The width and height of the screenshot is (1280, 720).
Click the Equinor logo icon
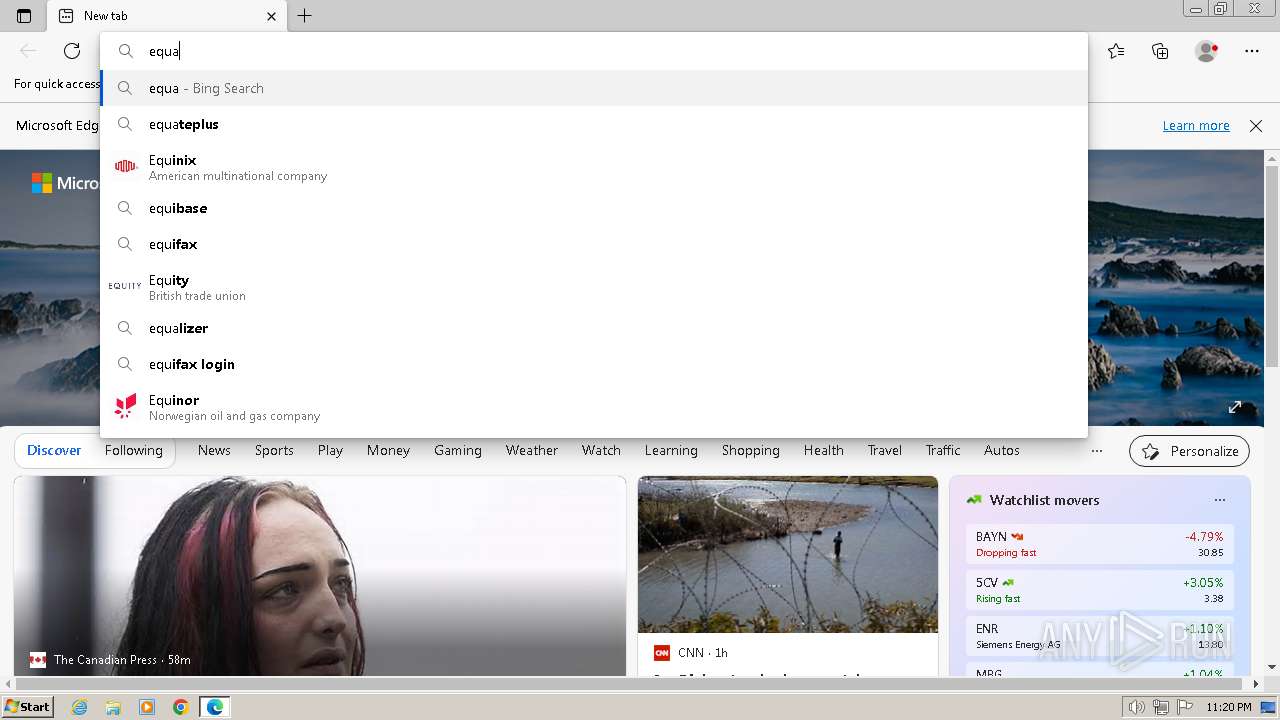coord(125,405)
